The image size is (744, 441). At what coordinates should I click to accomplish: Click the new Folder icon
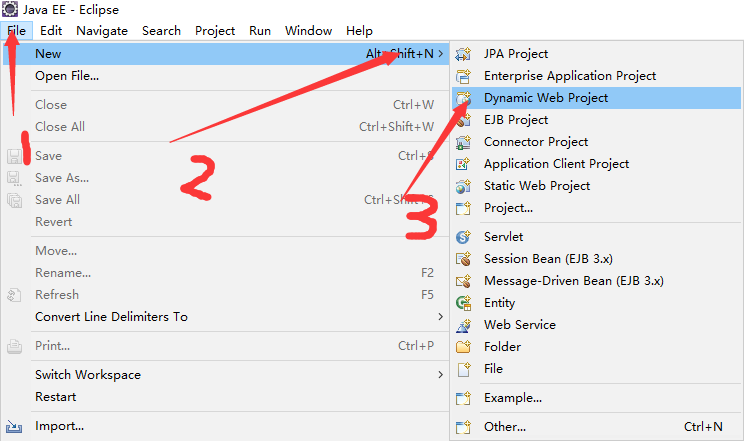[x=463, y=347]
